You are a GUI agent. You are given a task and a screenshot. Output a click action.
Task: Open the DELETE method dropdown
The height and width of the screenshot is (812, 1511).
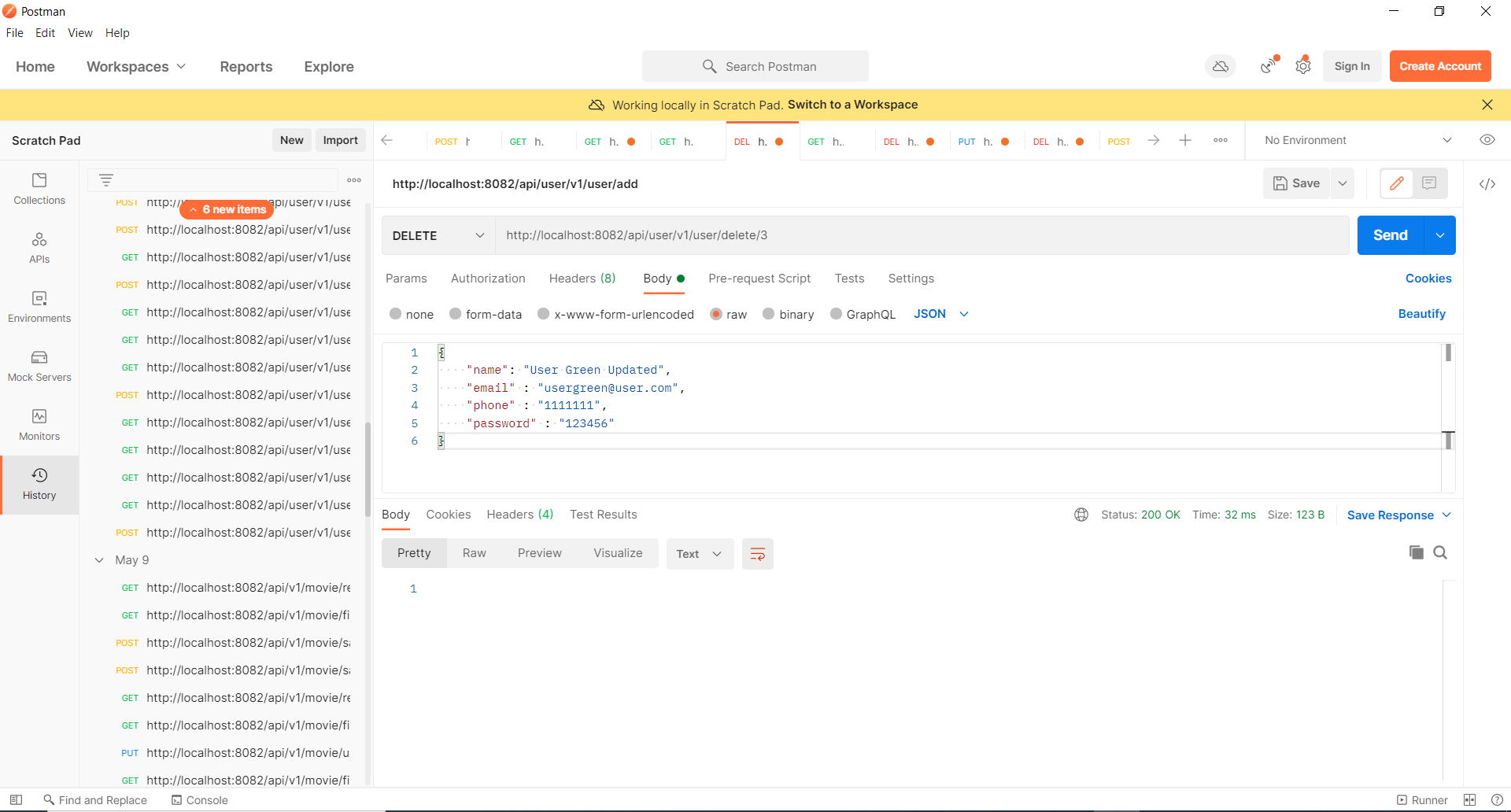point(438,235)
